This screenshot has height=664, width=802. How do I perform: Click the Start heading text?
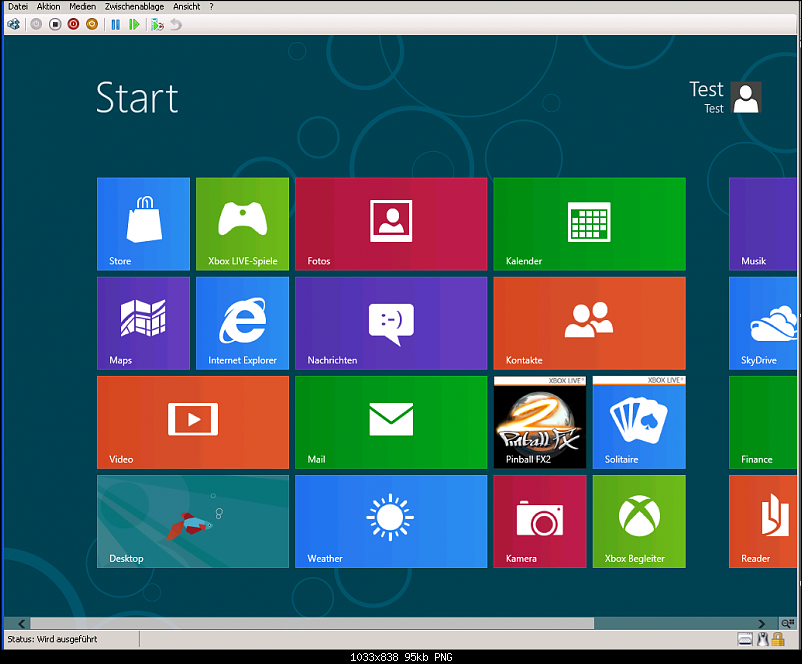point(137,98)
